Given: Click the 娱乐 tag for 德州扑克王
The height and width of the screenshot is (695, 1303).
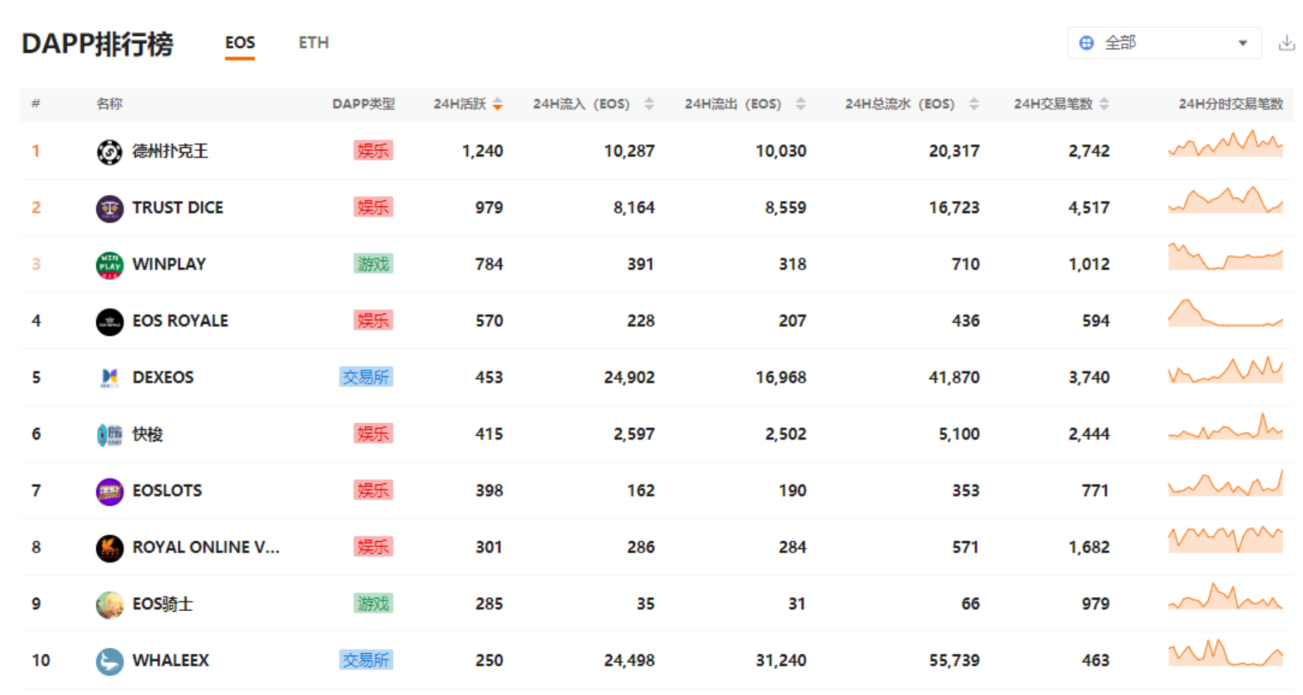Looking at the screenshot, I should [373, 151].
